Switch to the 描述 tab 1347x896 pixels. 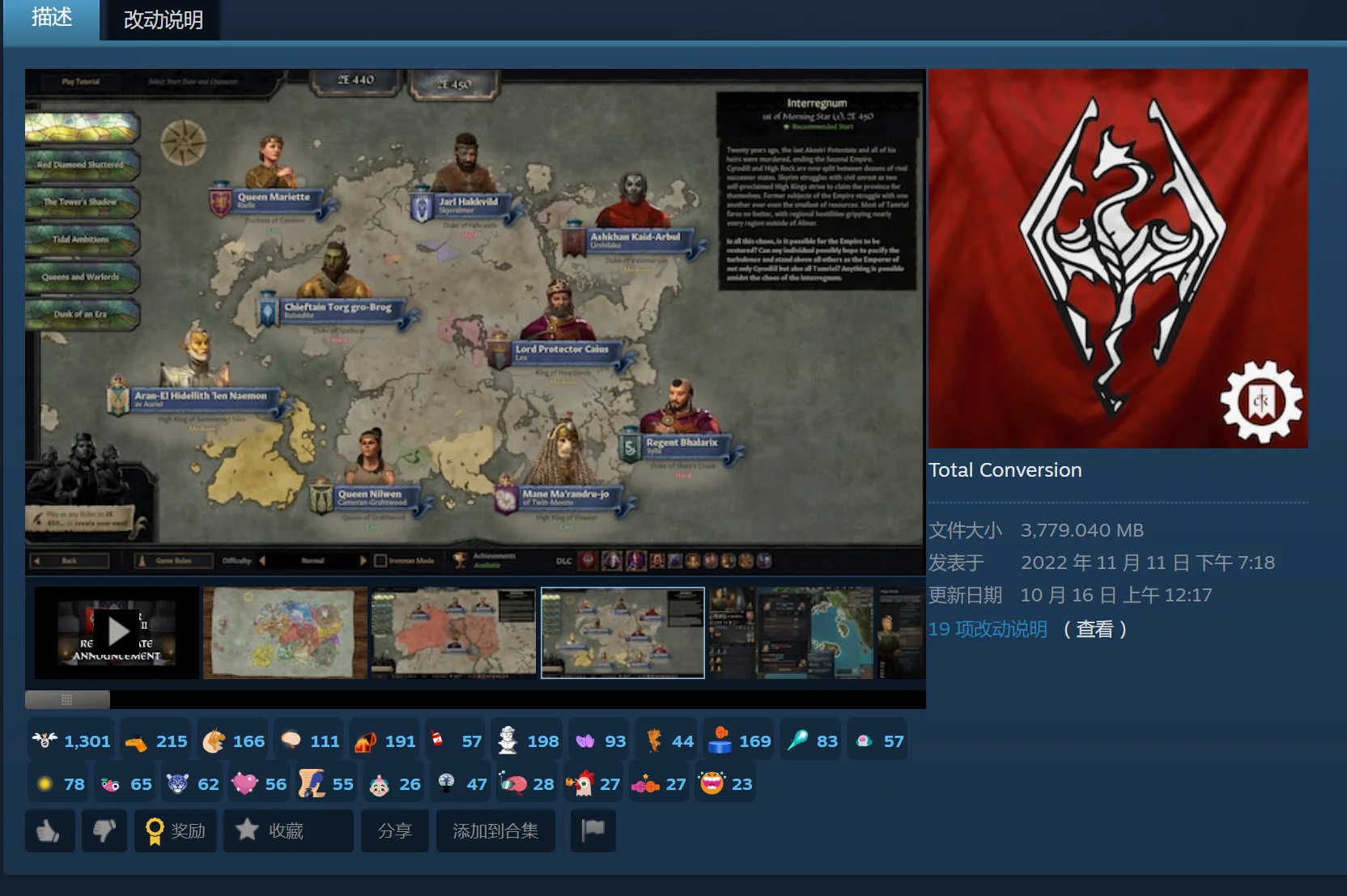coord(52,19)
